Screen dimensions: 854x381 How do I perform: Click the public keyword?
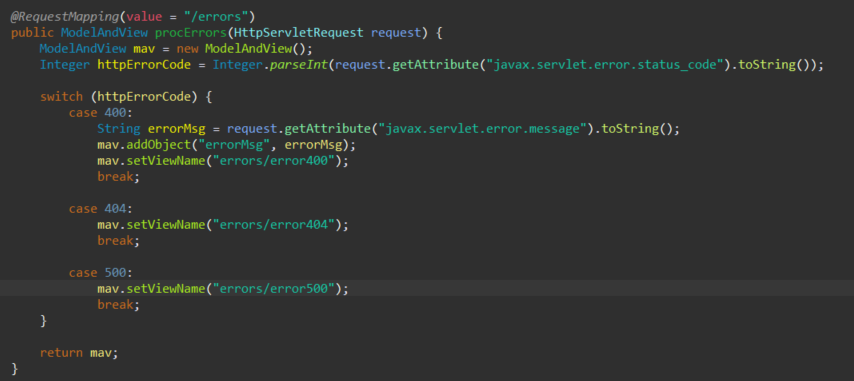click(x=32, y=32)
